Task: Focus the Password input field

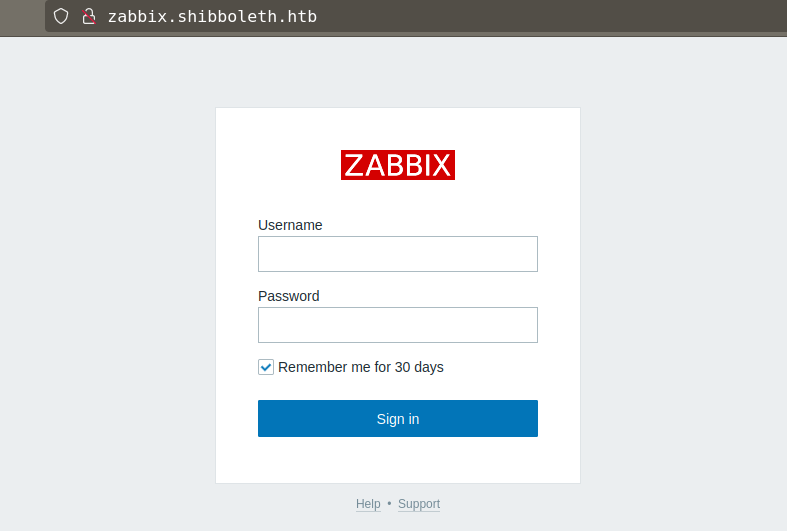Action: coord(398,325)
